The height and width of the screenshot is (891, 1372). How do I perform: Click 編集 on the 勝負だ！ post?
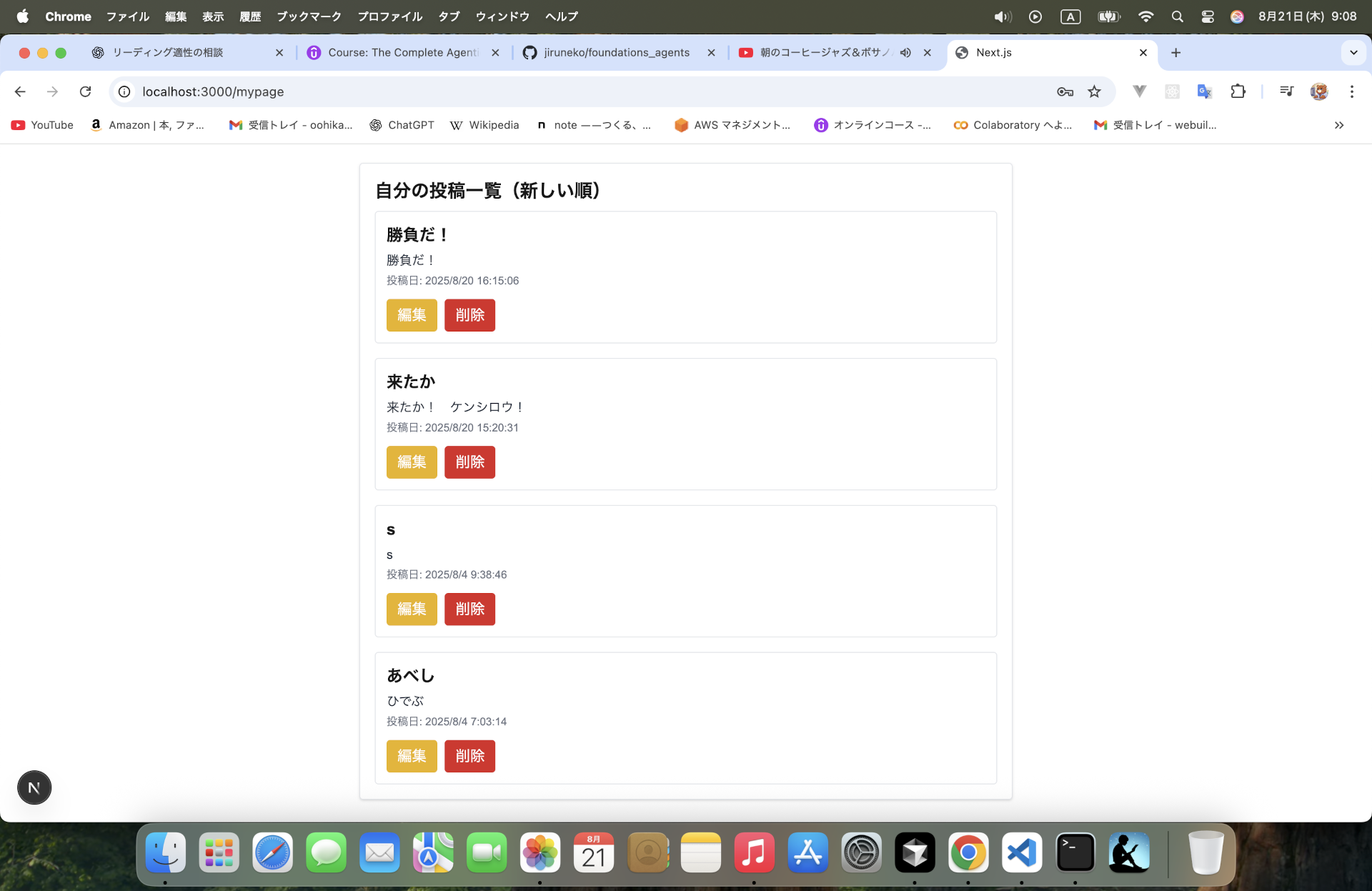[412, 315]
